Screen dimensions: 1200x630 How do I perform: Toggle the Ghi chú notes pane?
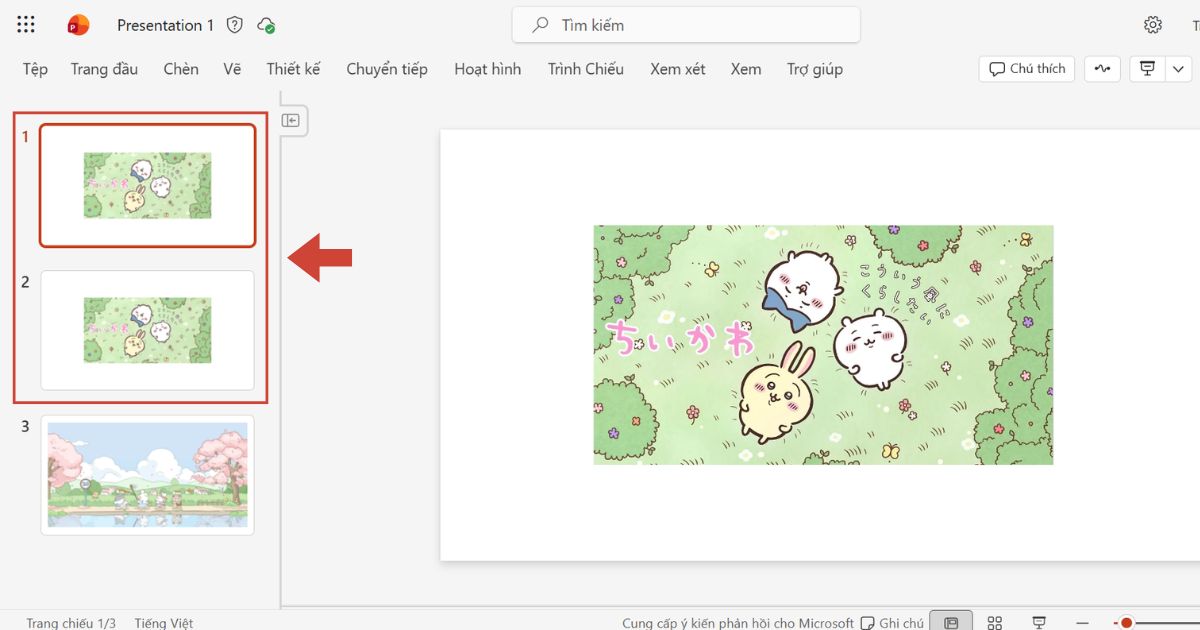(x=892, y=622)
